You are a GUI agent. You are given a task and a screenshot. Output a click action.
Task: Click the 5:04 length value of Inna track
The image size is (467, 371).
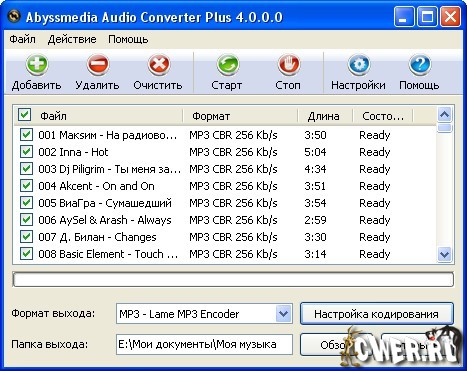(x=315, y=152)
